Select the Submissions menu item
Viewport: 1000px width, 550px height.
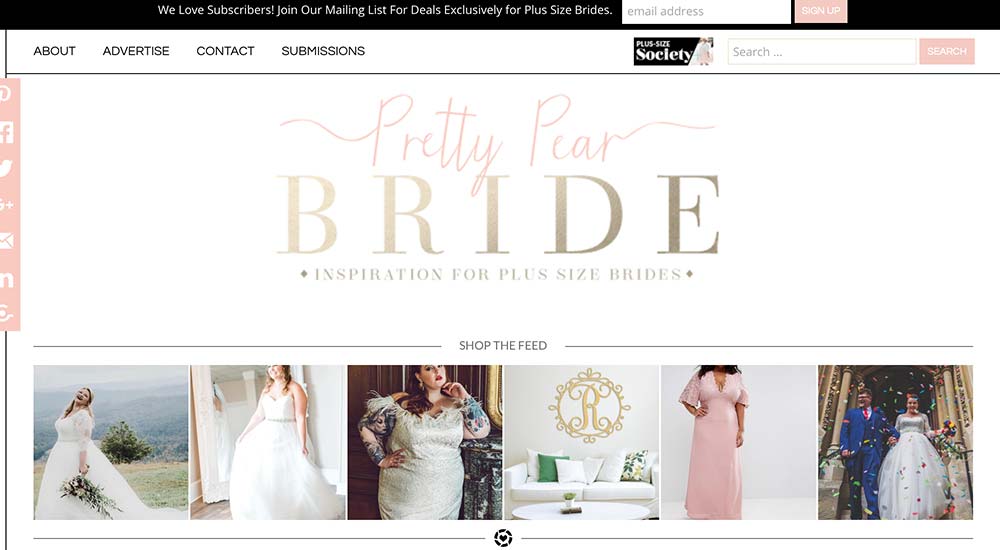(x=323, y=51)
